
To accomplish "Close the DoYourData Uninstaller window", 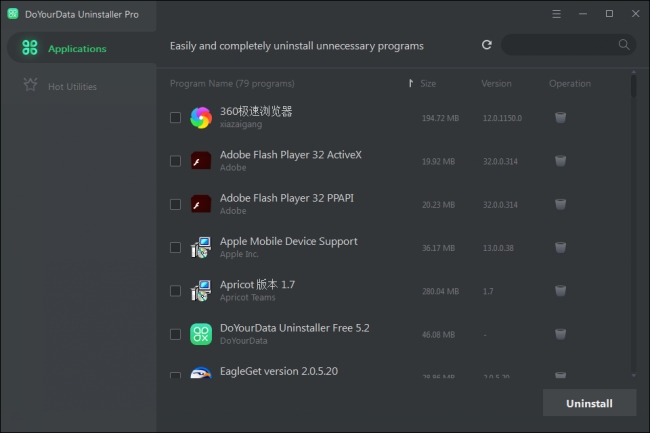I will [635, 14].
